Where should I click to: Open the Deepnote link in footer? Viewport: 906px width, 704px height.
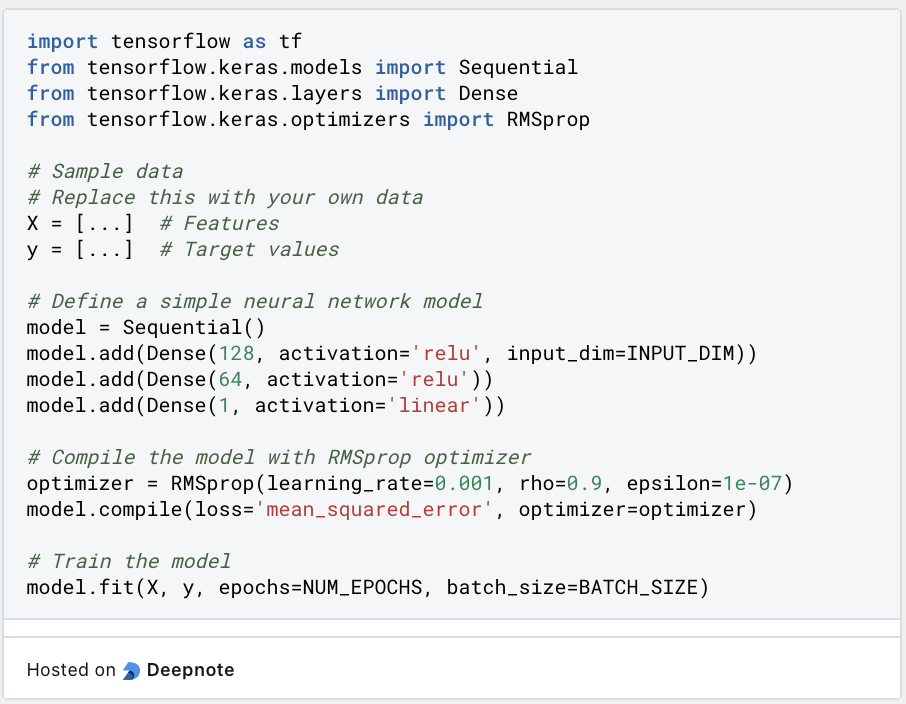190,670
